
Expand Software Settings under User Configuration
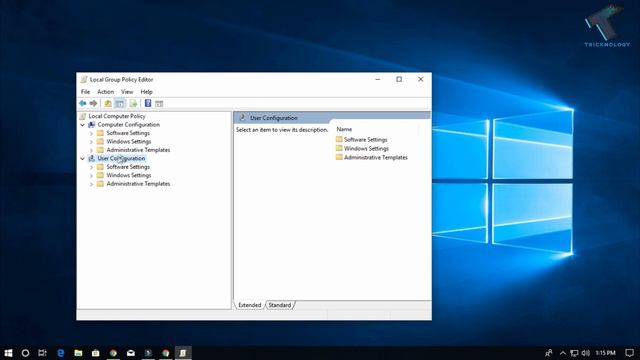click(91, 167)
